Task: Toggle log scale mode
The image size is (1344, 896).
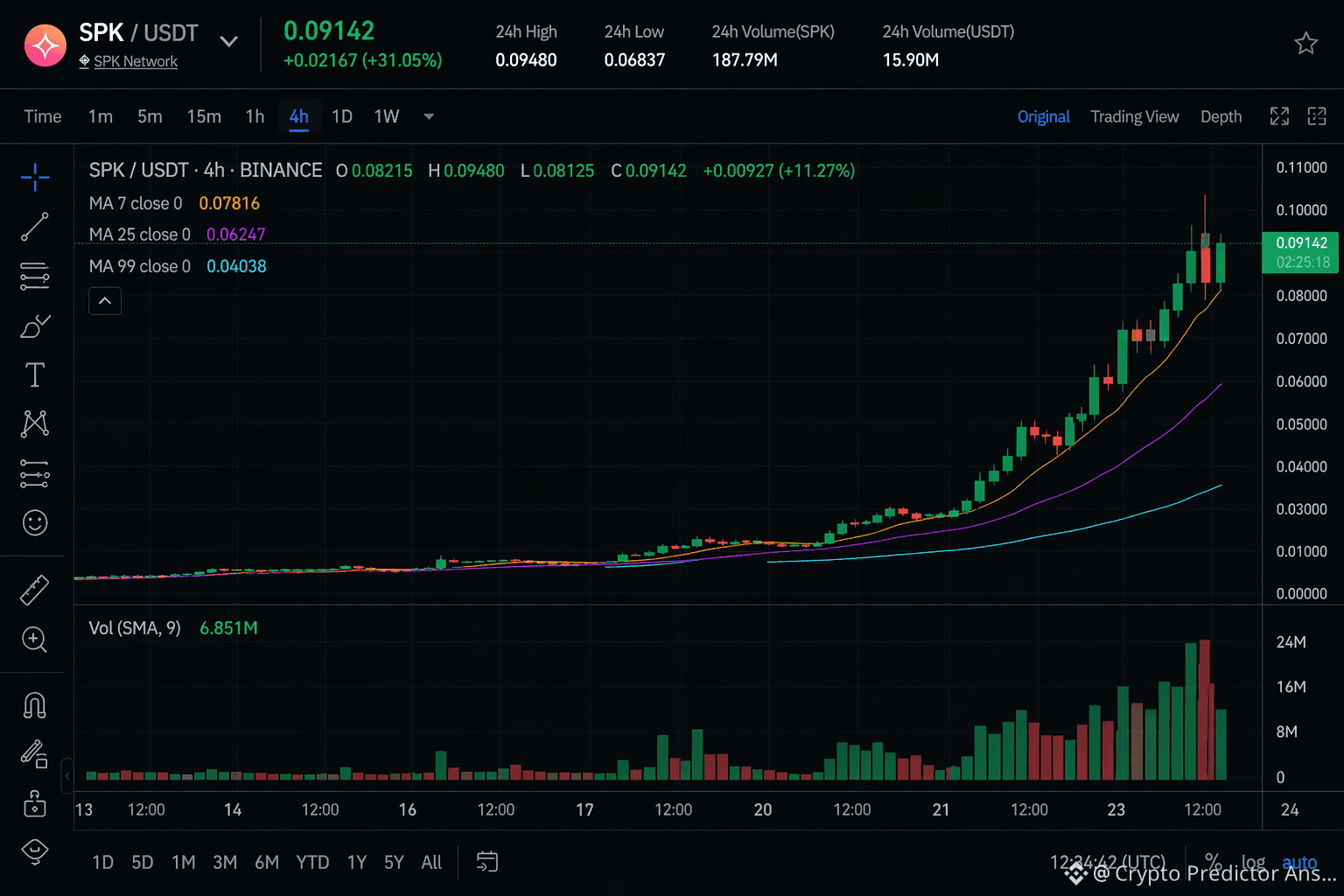Action: tap(1253, 862)
